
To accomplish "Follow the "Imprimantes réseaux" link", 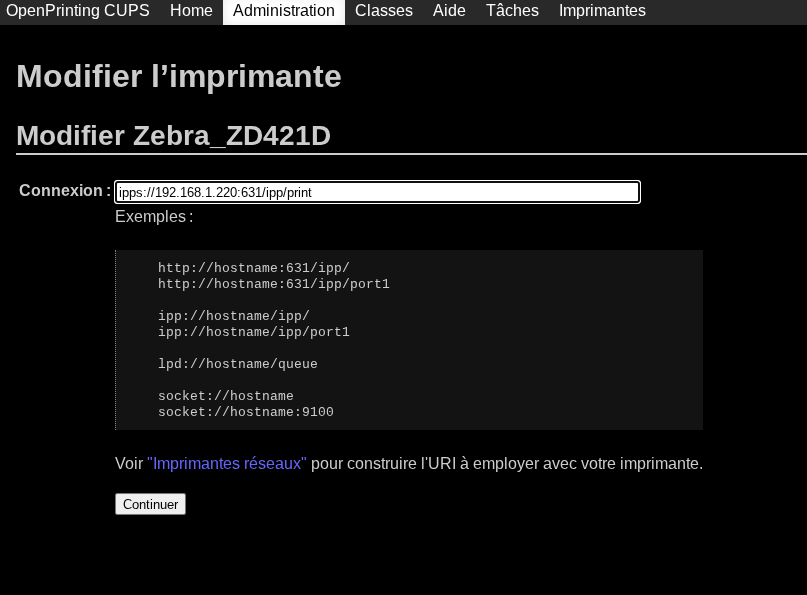I will 227,463.
